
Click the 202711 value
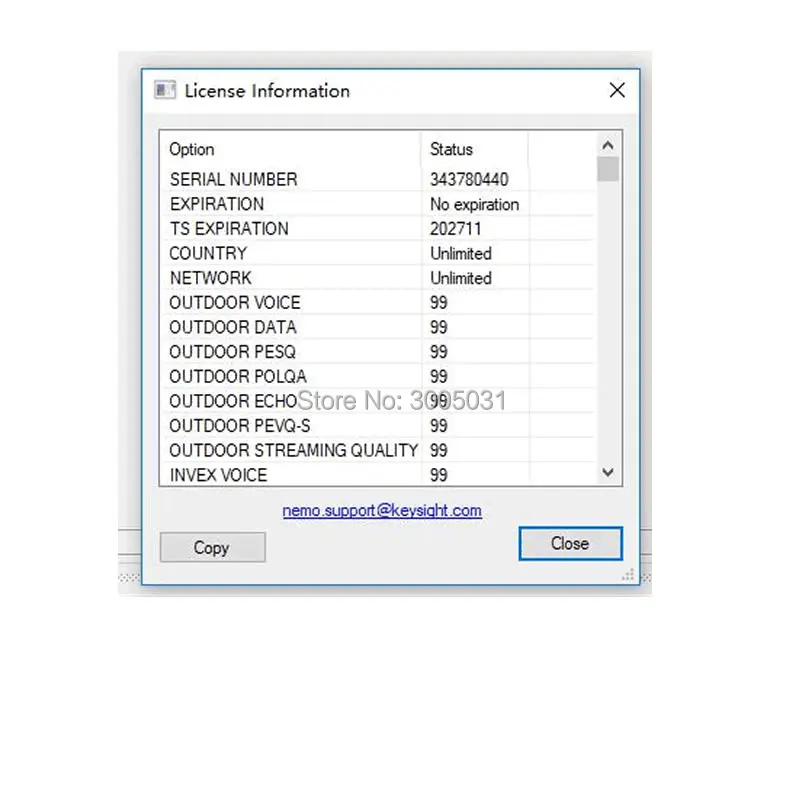tap(455, 229)
